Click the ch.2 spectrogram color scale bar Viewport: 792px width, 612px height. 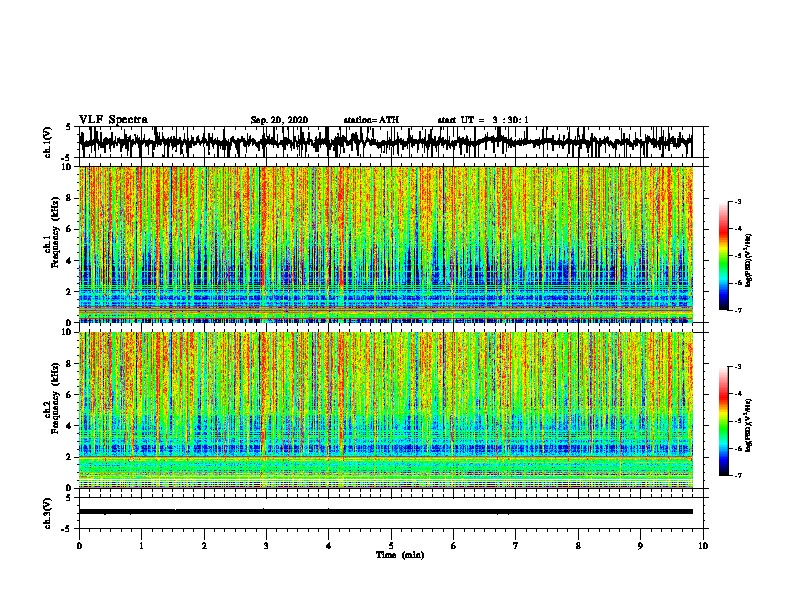click(723, 421)
